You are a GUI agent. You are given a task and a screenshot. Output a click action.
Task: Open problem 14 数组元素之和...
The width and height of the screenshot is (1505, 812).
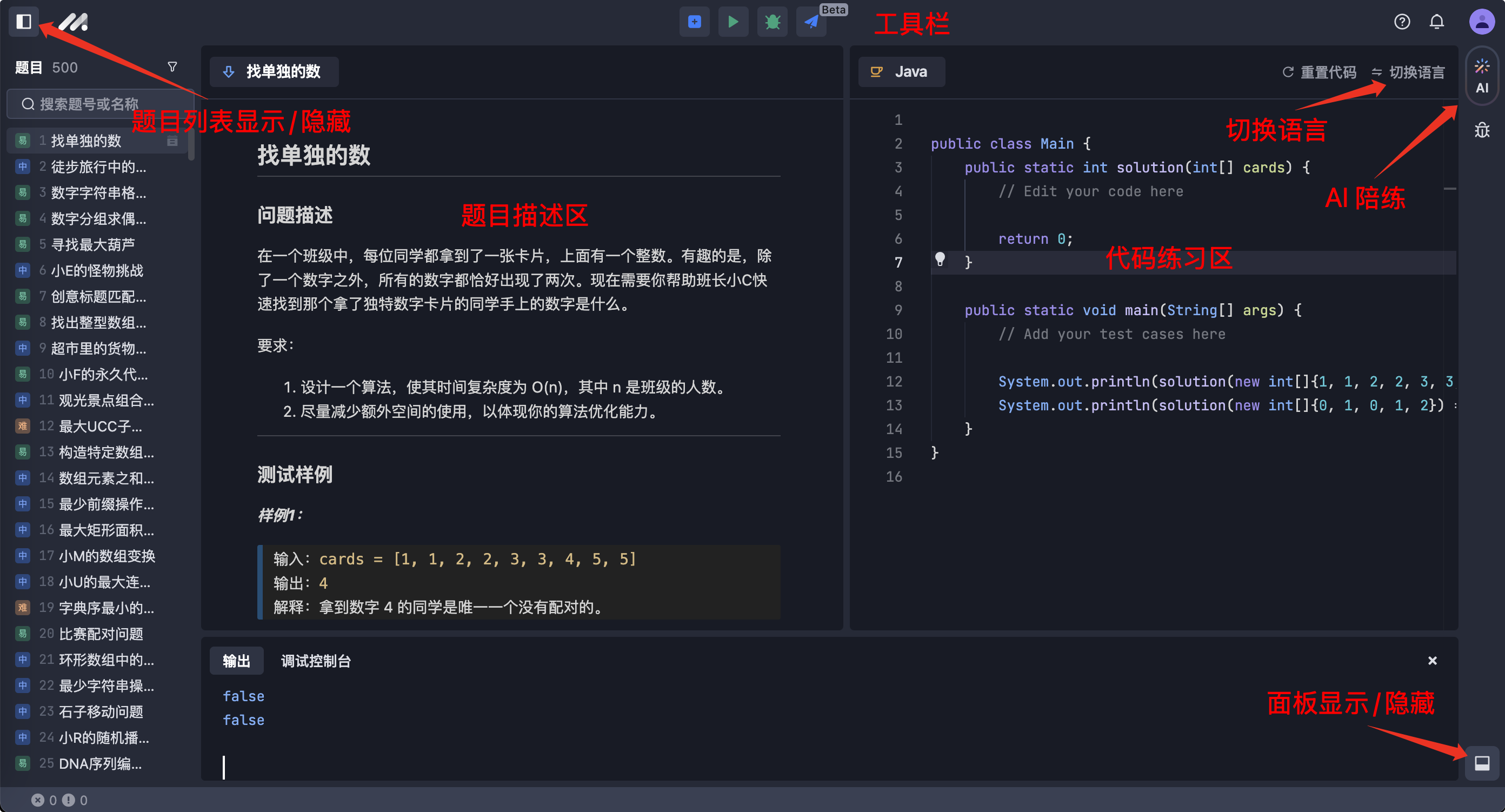97,478
